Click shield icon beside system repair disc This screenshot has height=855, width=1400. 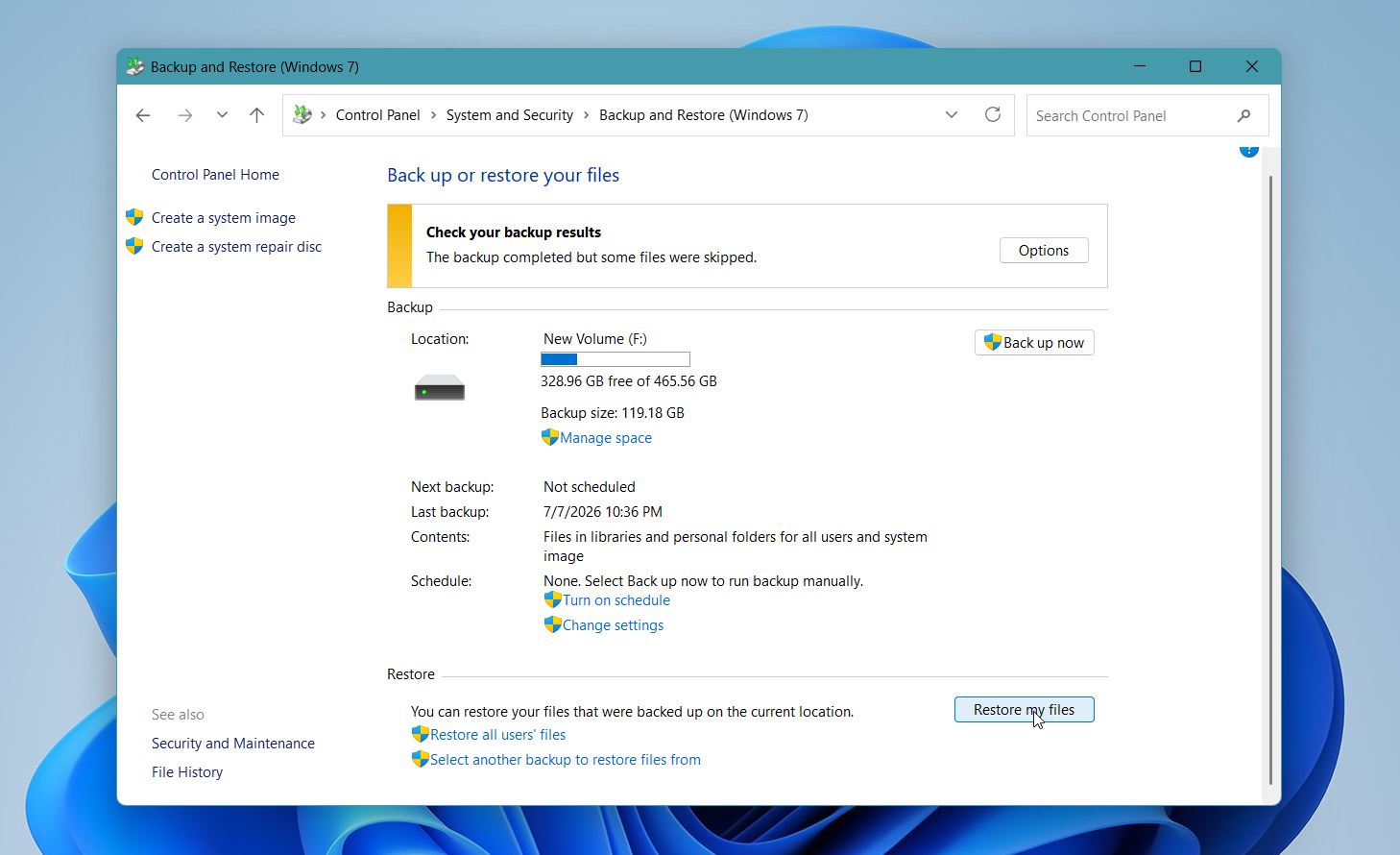point(134,246)
